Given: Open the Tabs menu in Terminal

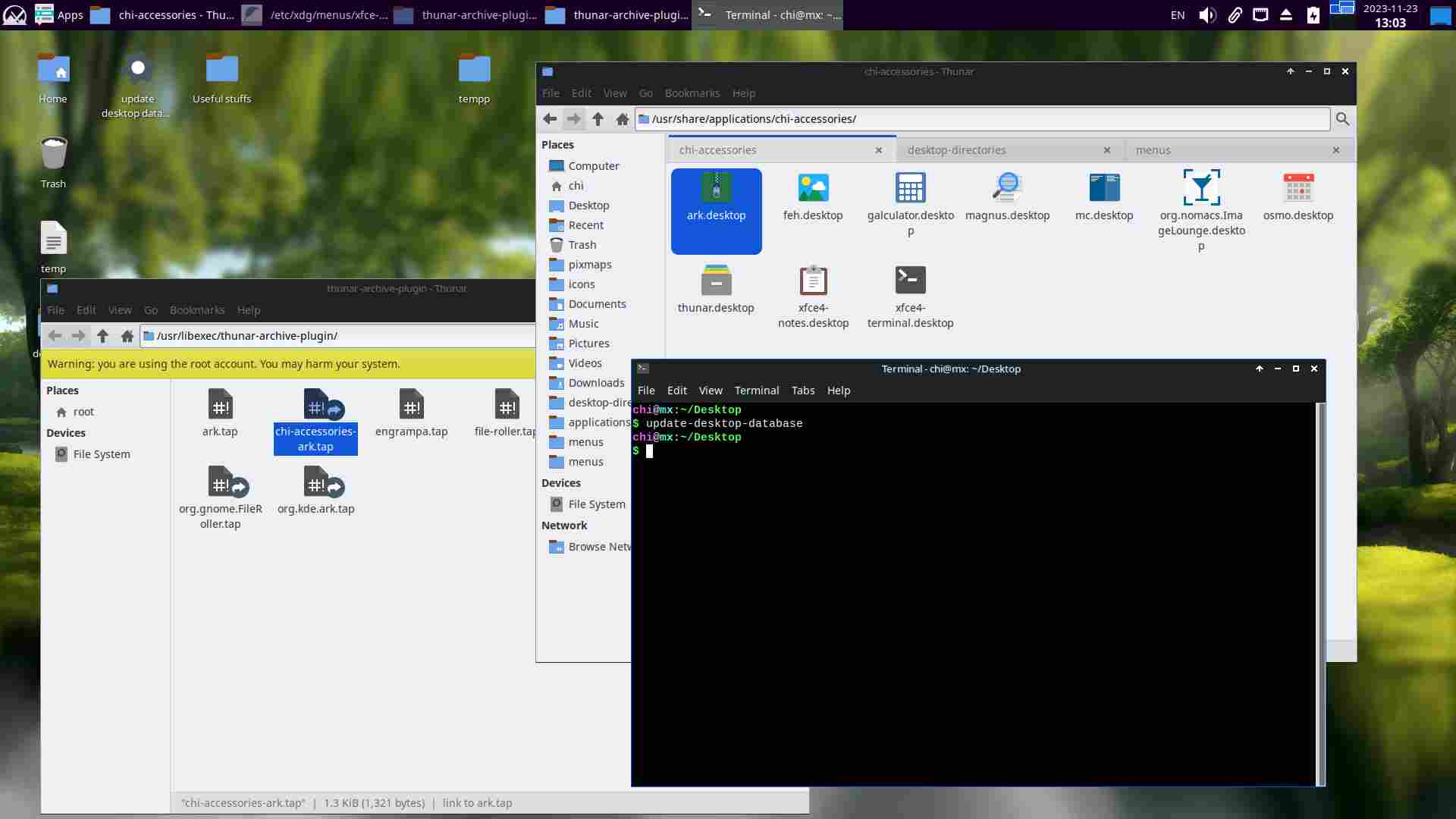Looking at the screenshot, I should click(x=802, y=391).
